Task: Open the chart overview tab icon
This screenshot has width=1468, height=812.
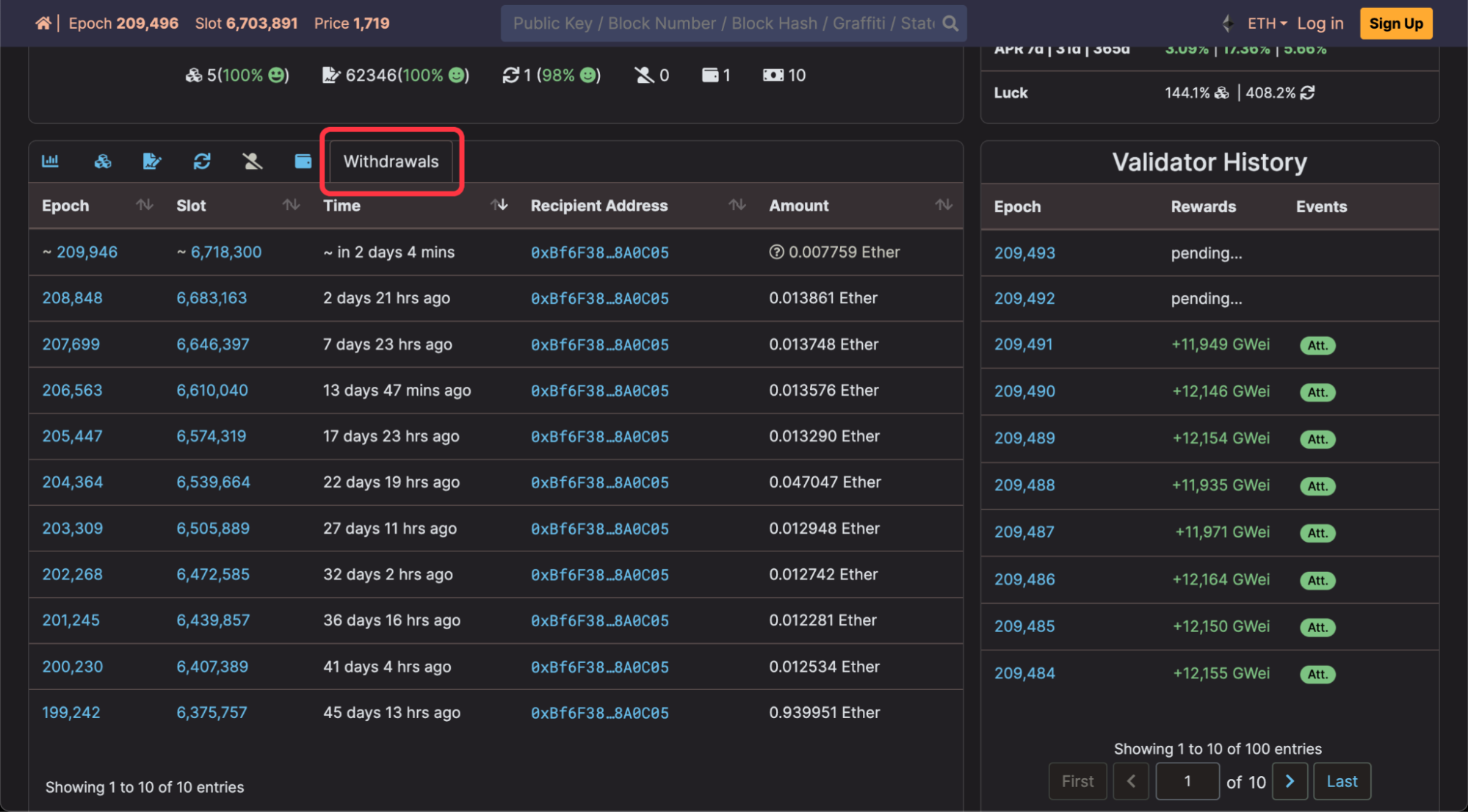Action: pos(51,162)
